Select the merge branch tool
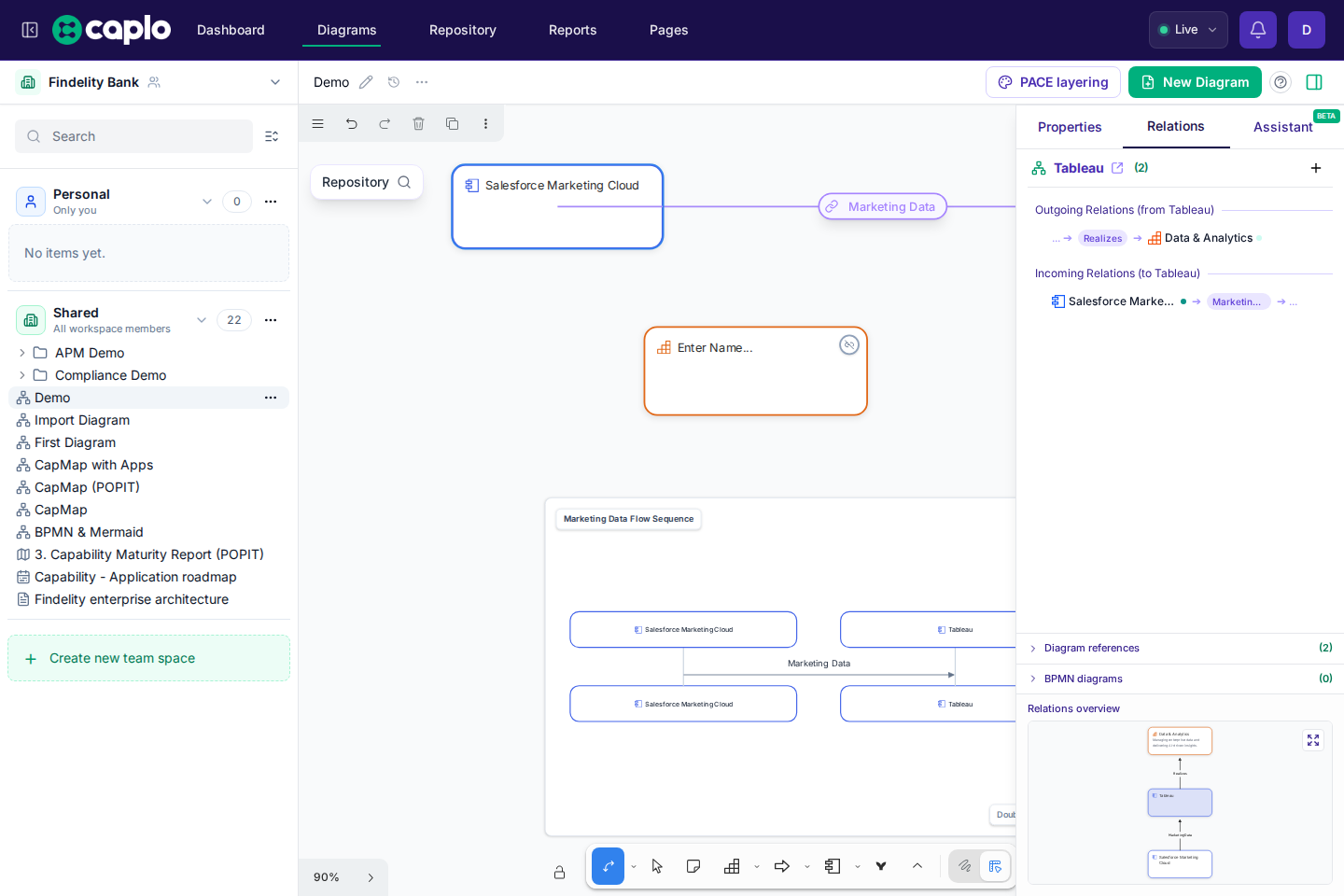The image size is (1344, 896). click(x=881, y=866)
